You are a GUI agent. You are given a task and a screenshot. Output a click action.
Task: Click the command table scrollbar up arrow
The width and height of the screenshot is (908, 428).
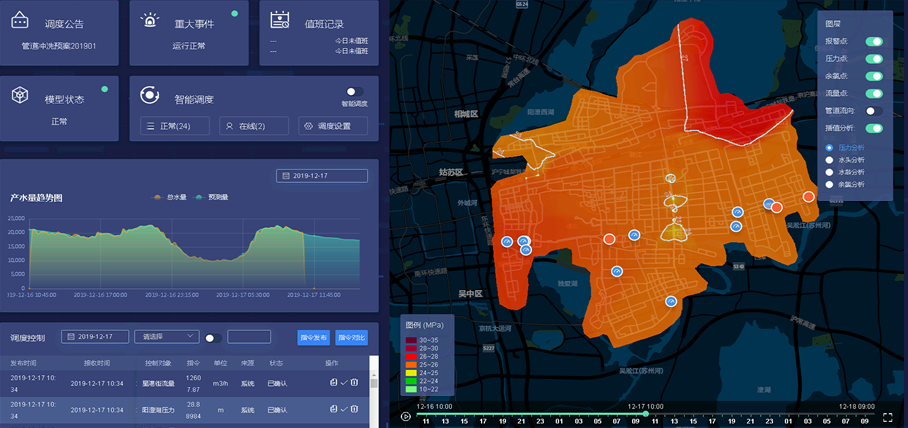click(x=374, y=375)
